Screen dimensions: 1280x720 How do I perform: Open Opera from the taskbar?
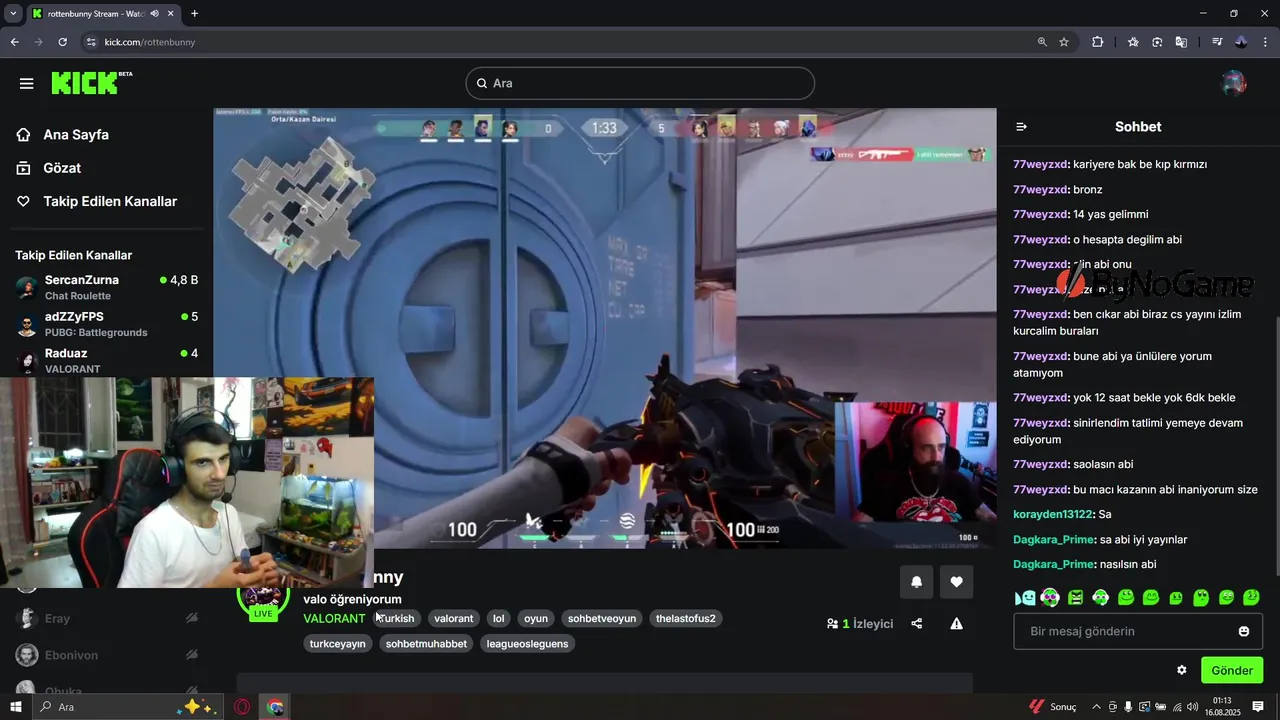click(242, 707)
